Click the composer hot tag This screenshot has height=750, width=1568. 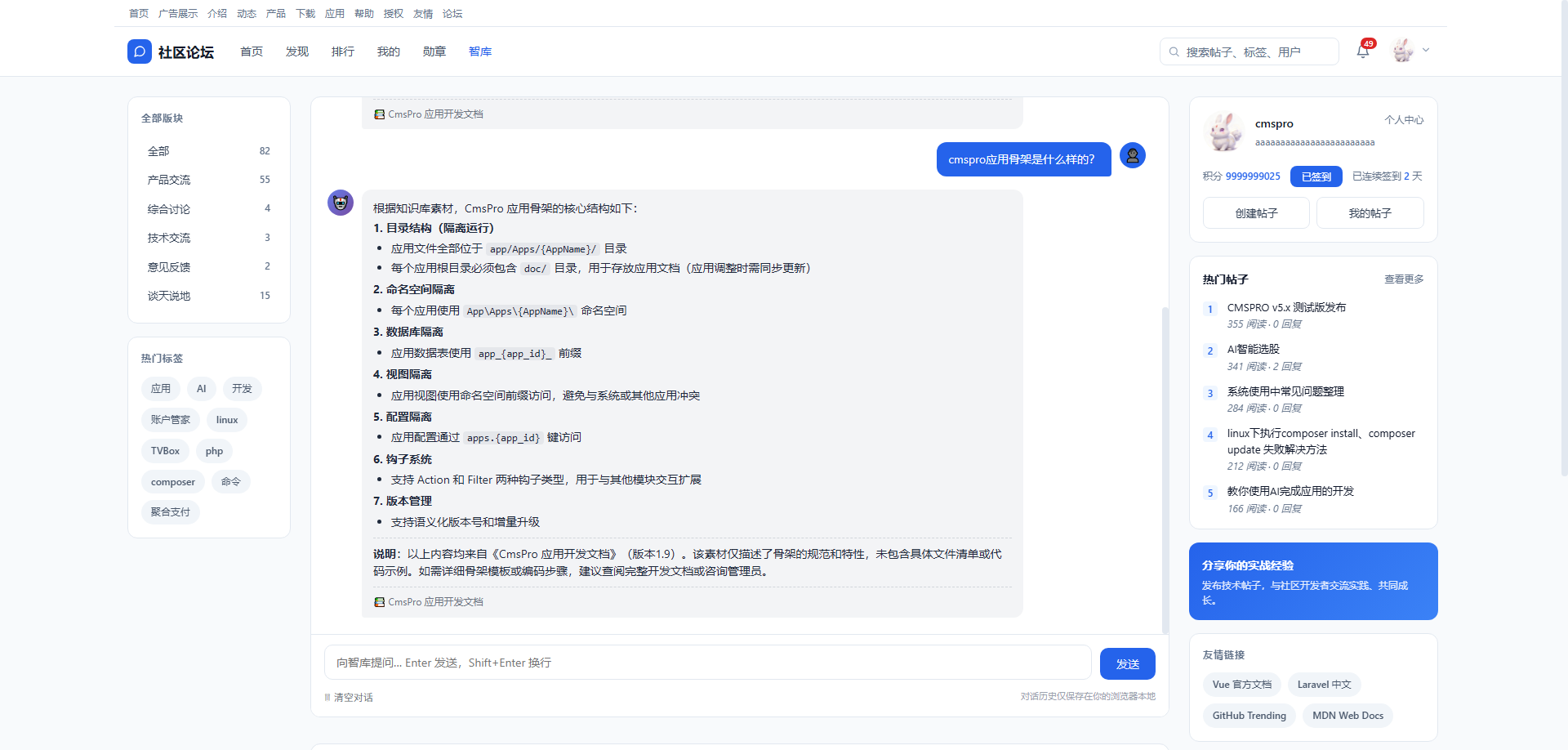pyautogui.click(x=173, y=482)
